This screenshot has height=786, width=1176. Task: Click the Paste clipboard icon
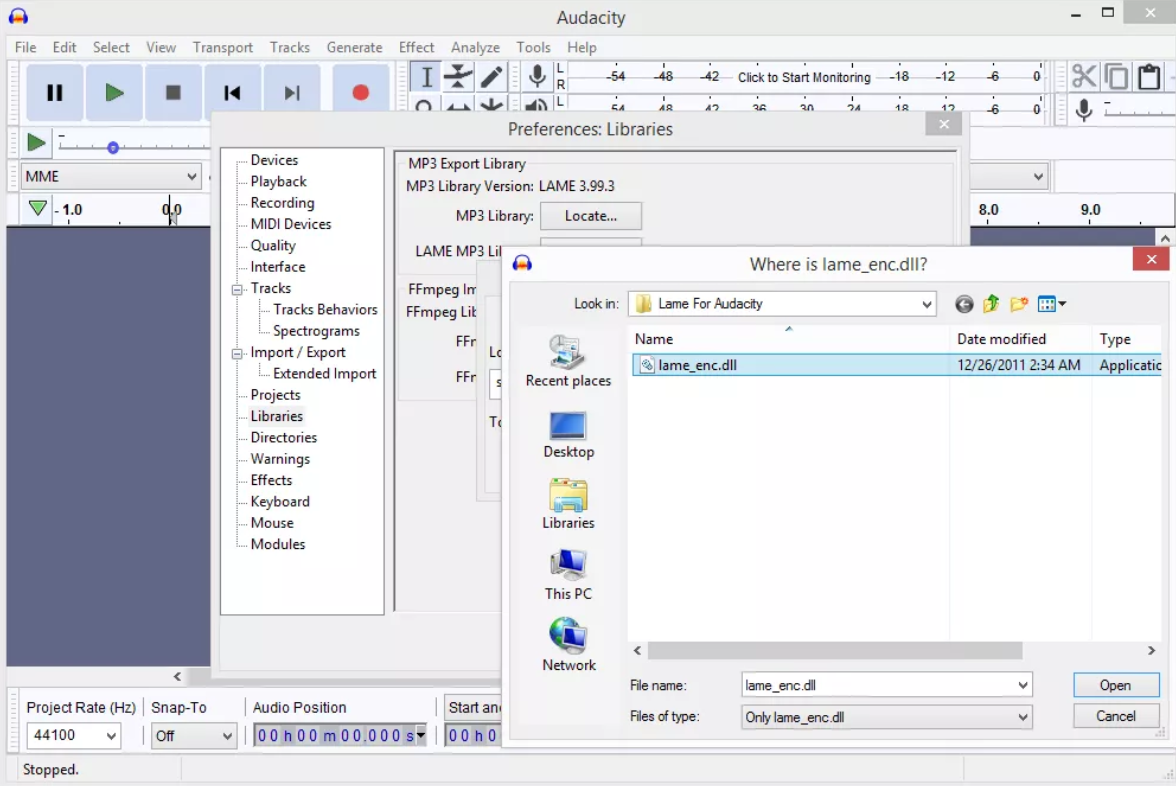point(1149,76)
